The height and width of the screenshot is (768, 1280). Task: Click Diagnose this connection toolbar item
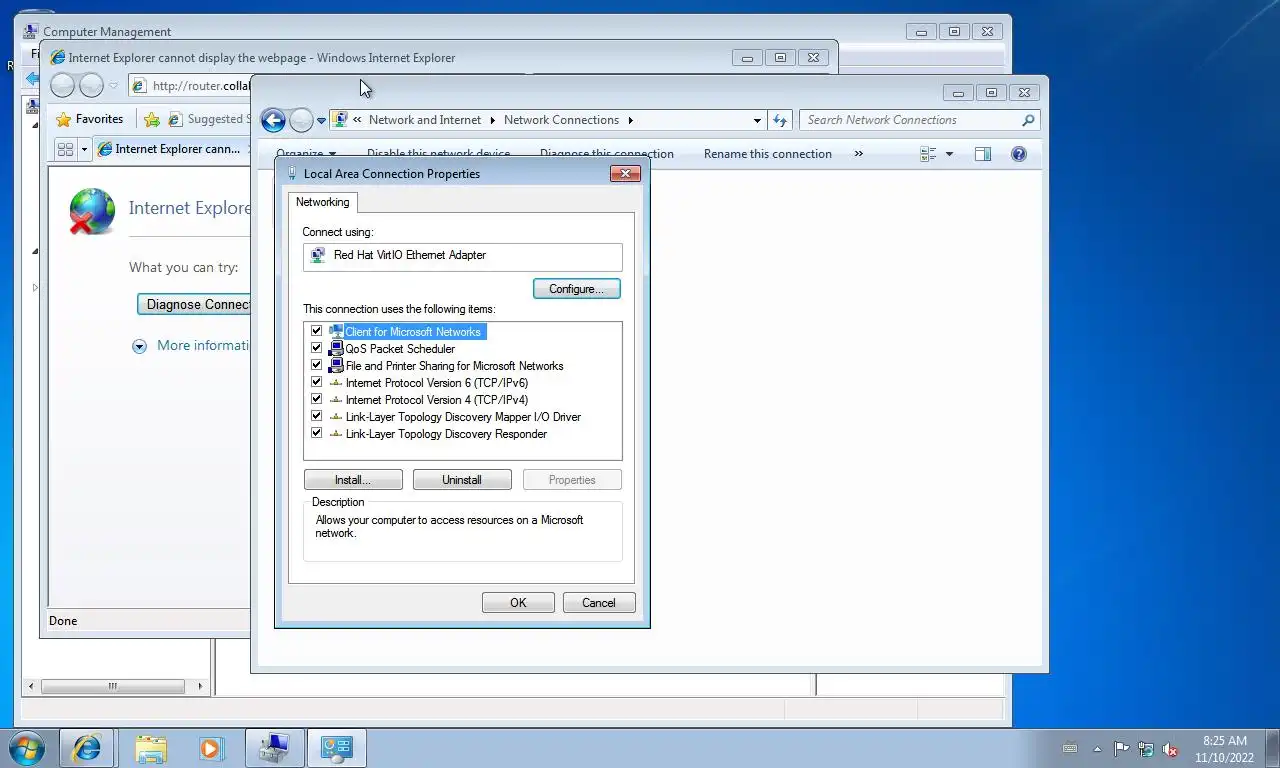607,154
